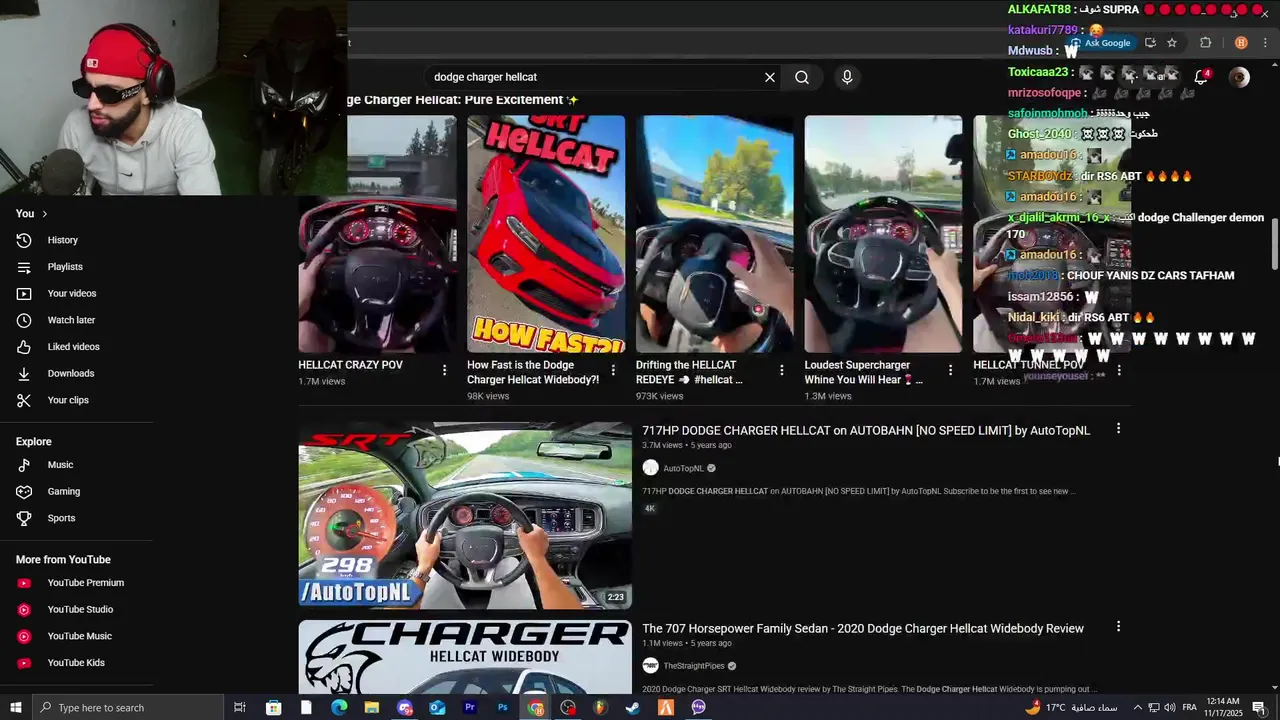Open the Downloads page in YouTube

(x=70, y=373)
